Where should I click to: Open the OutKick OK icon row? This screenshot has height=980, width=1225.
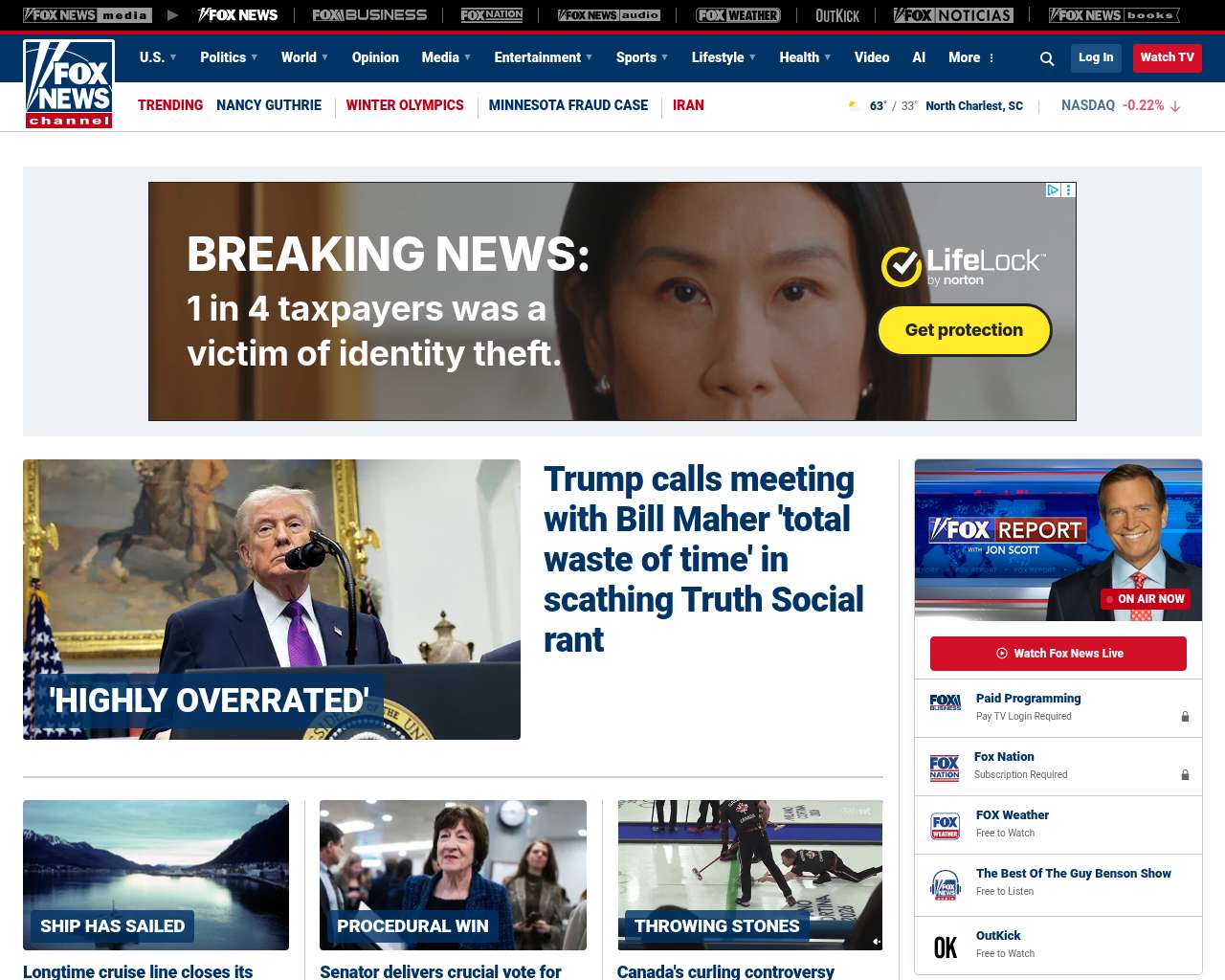[x=1058, y=946]
